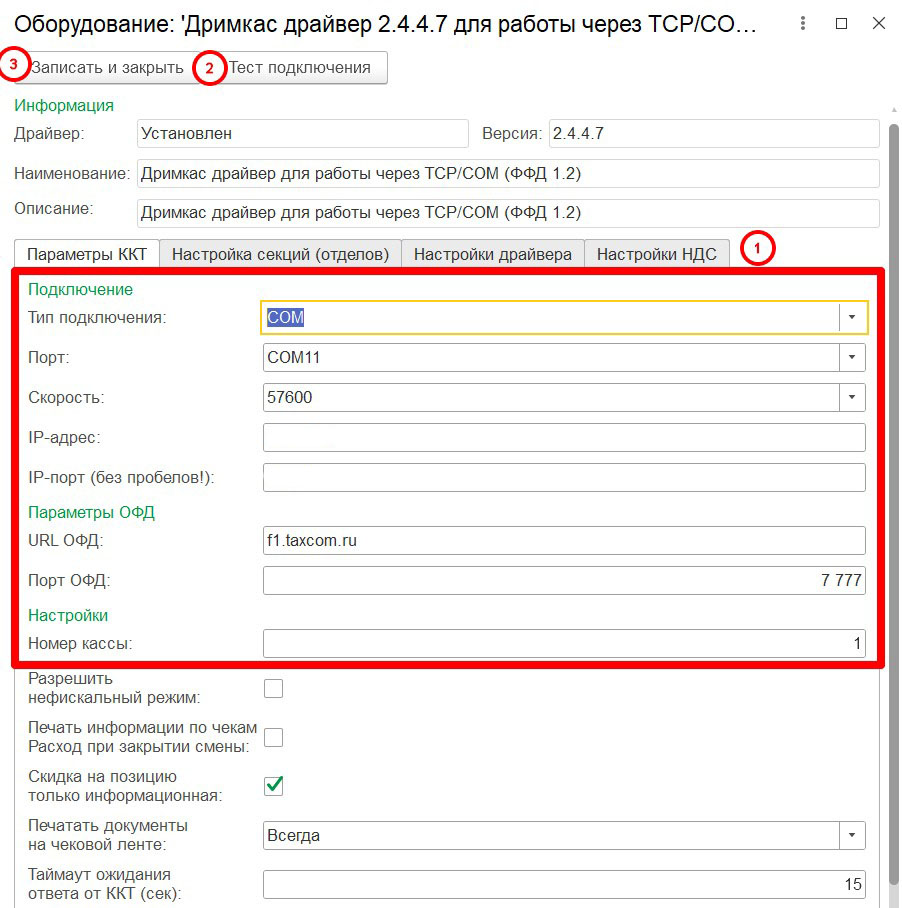902x908 pixels.
Task: Click the 'IP-адрес' input field
Action: (563, 438)
